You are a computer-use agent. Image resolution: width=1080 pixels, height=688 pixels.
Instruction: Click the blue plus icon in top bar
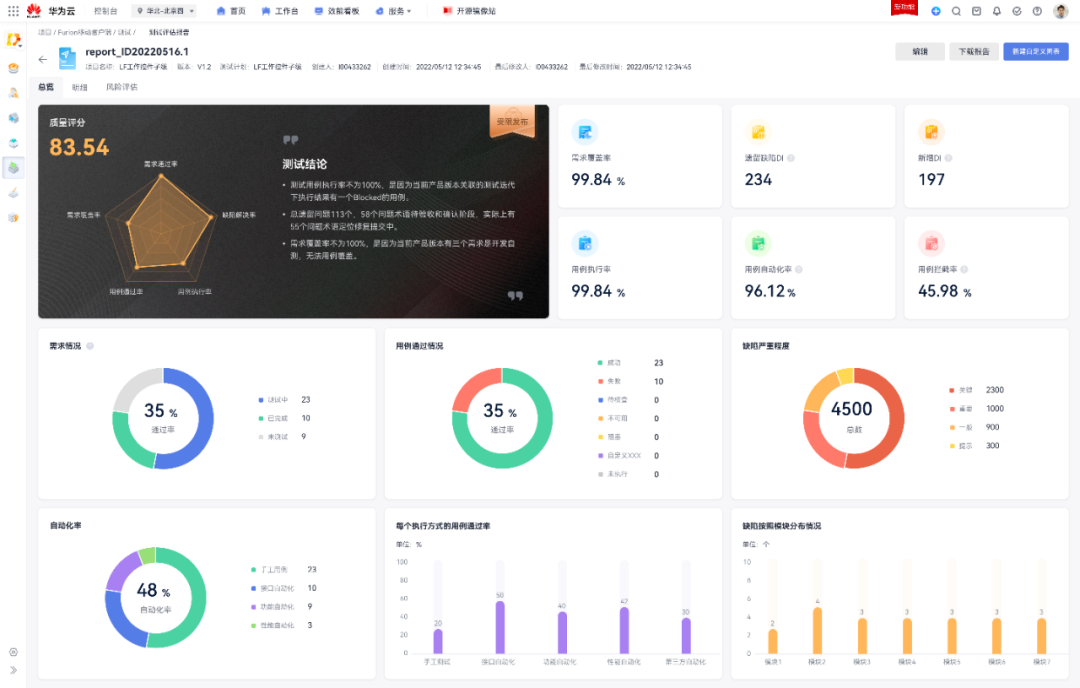tap(935, 11)
